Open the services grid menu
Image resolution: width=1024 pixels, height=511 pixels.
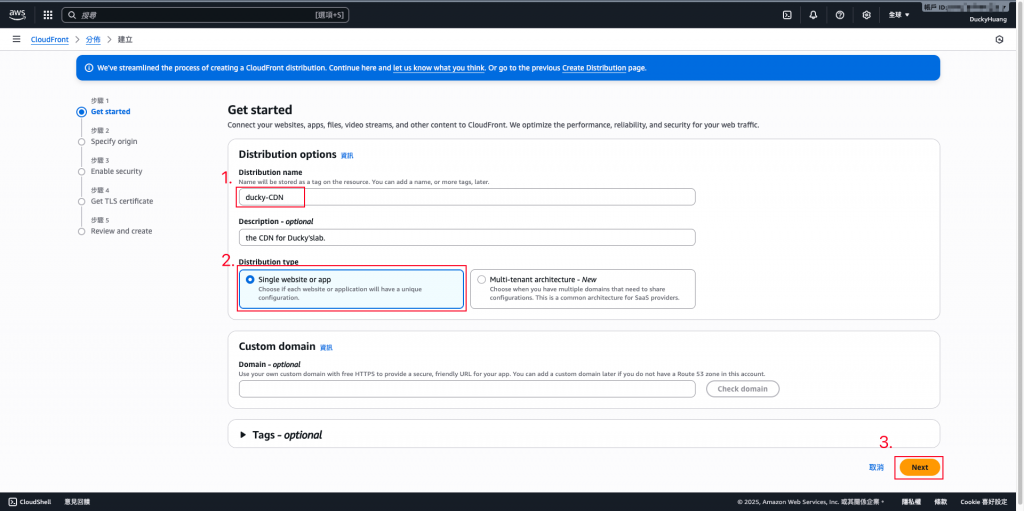click(48, 14)
